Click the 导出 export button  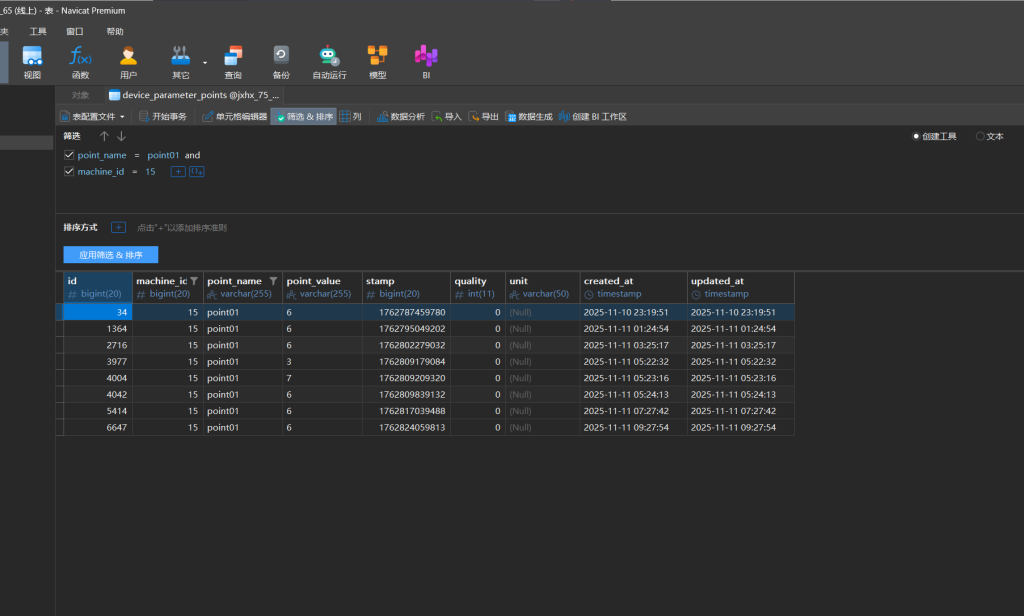tap(483, 117)
